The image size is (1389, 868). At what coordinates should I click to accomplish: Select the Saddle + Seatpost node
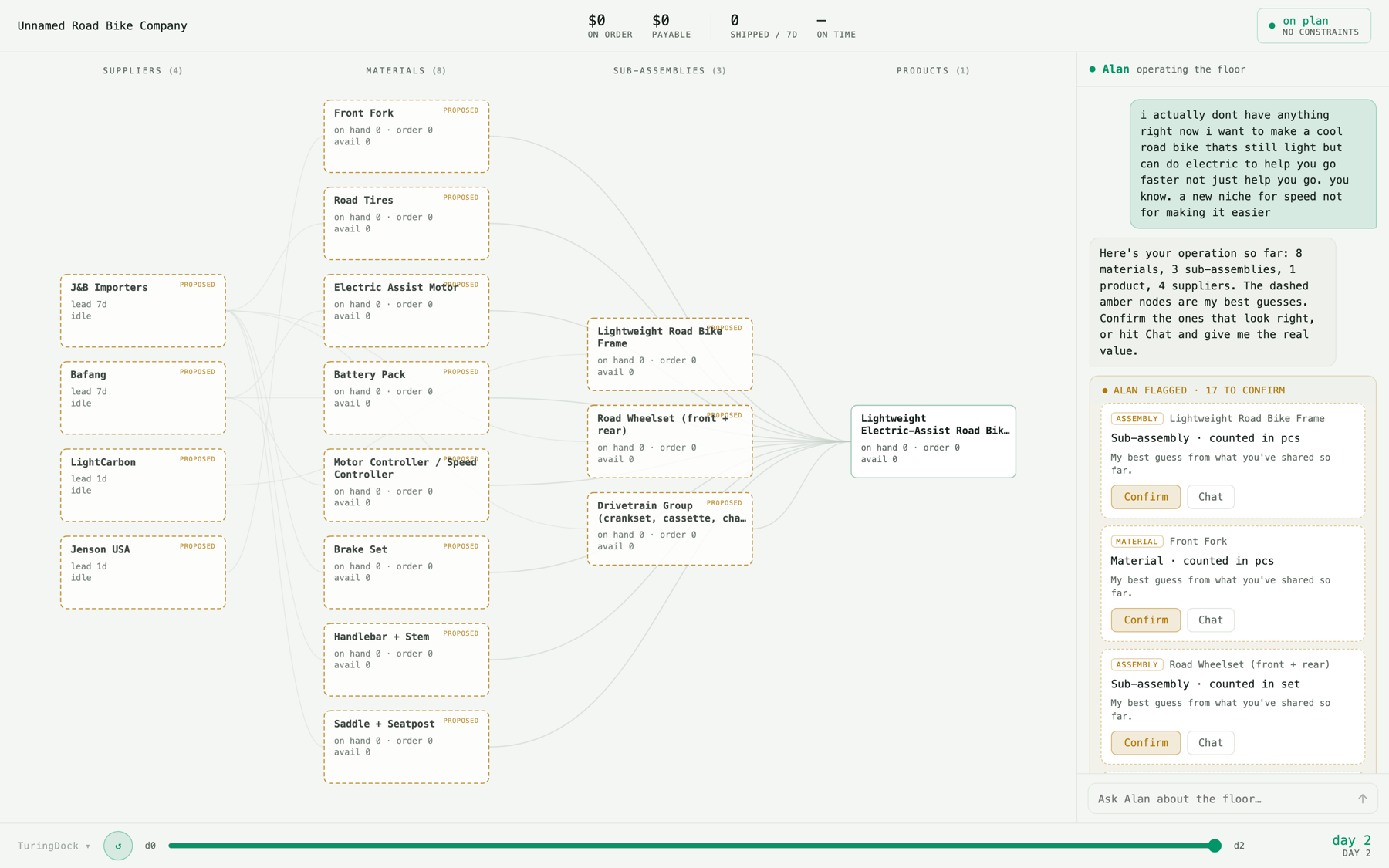(406, 746)
